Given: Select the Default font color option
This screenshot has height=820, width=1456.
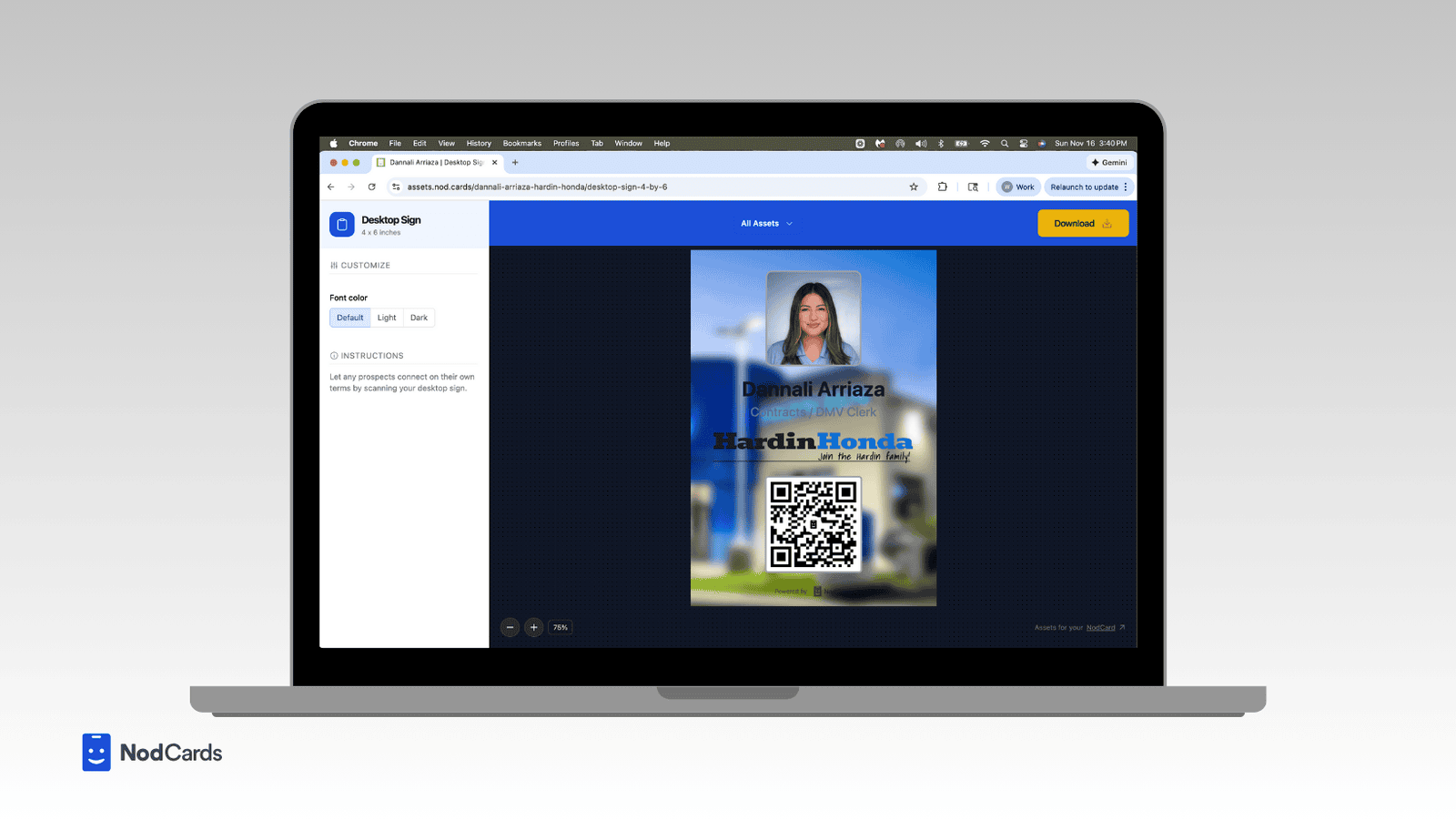Looking at the screenshot, I should click(x=349, y=318).
